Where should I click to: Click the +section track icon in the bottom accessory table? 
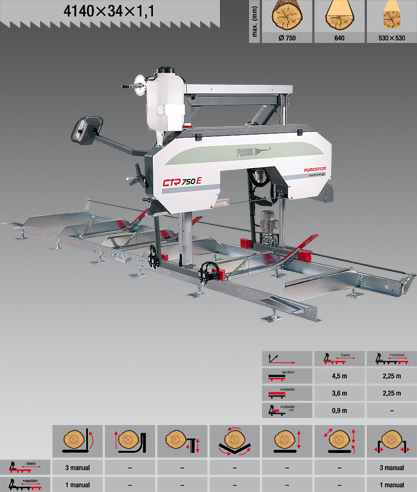click(x=25, y=485)
